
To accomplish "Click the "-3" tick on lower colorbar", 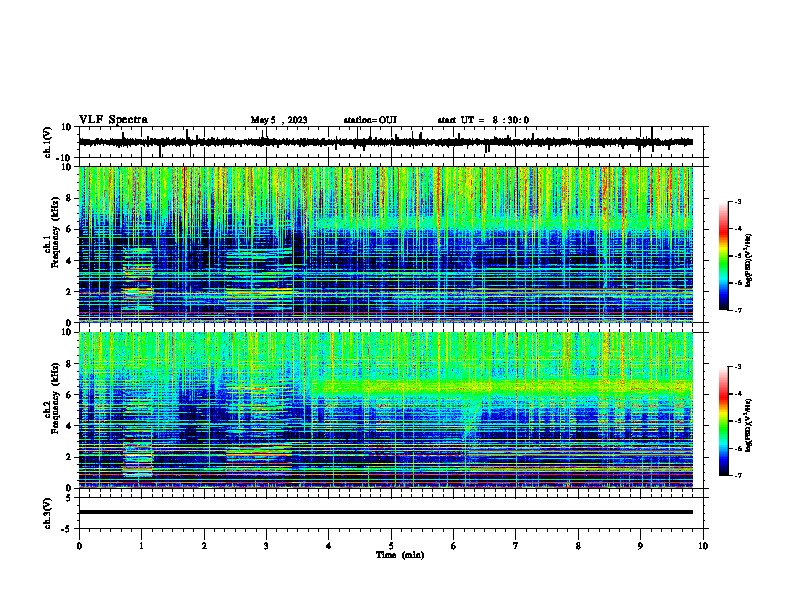I will pyautogui.click(x=737, y=367).
